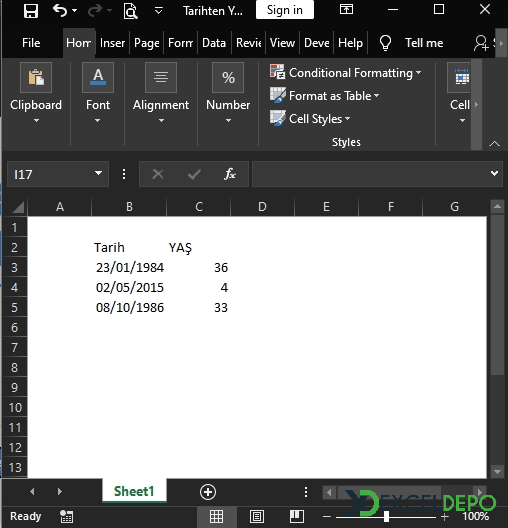The width and height of the screenshot is (508, 528).
Task: Switch to Page Break Preview view
Action: click(297, 516)
